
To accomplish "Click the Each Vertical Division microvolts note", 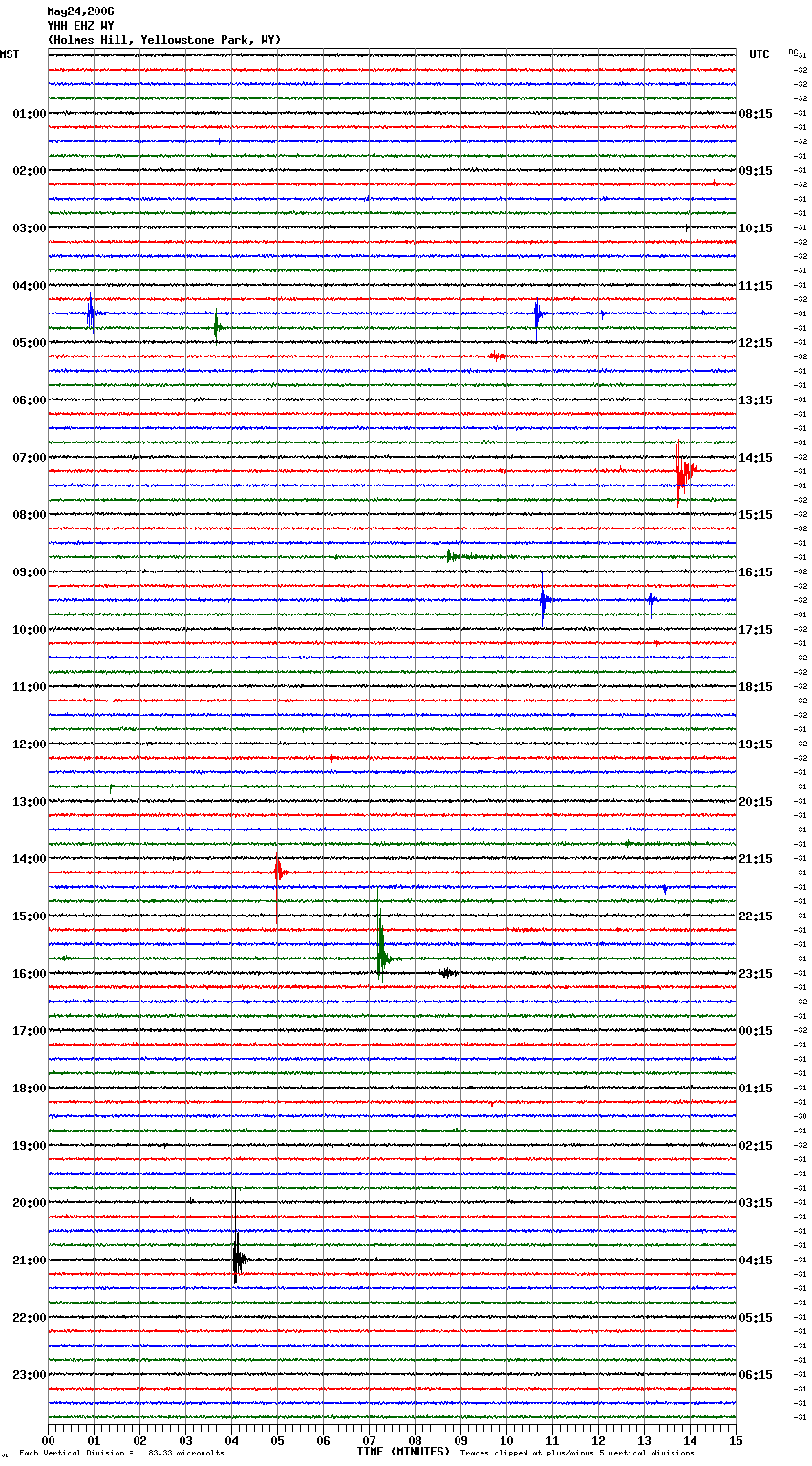I will click(x=121, y=1454).
